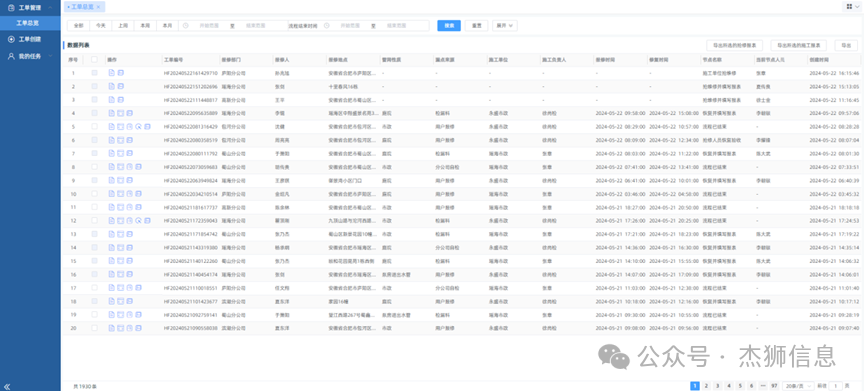Click order number HF20240522161429710

click(191, 73)
